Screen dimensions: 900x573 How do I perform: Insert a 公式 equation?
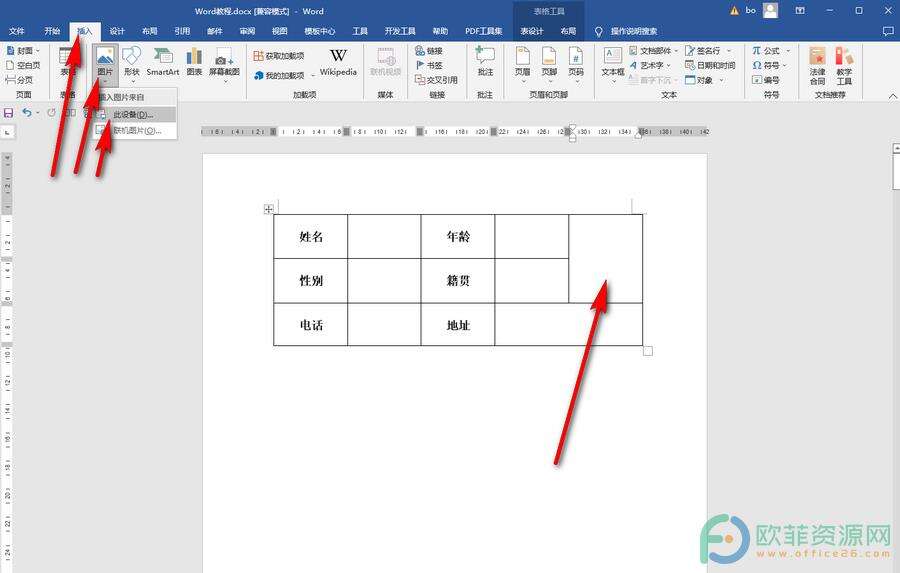(x=770, y=51)
